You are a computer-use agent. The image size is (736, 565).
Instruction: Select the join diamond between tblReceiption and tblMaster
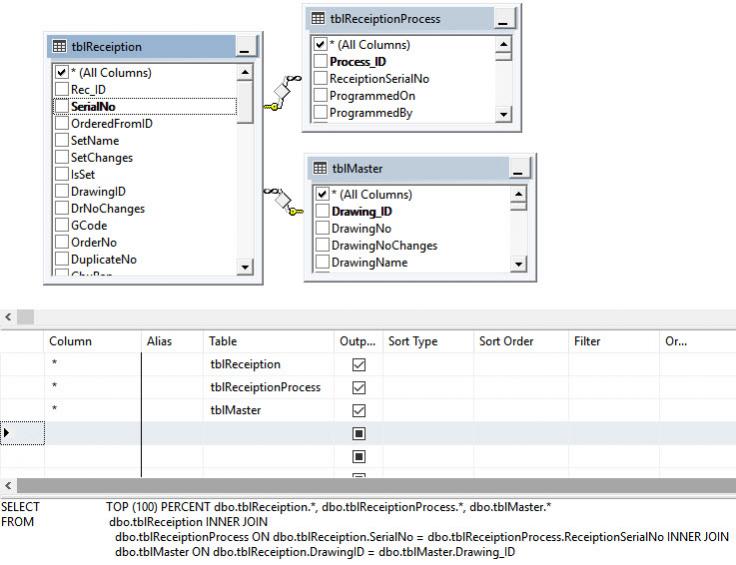tap(283, 201)
